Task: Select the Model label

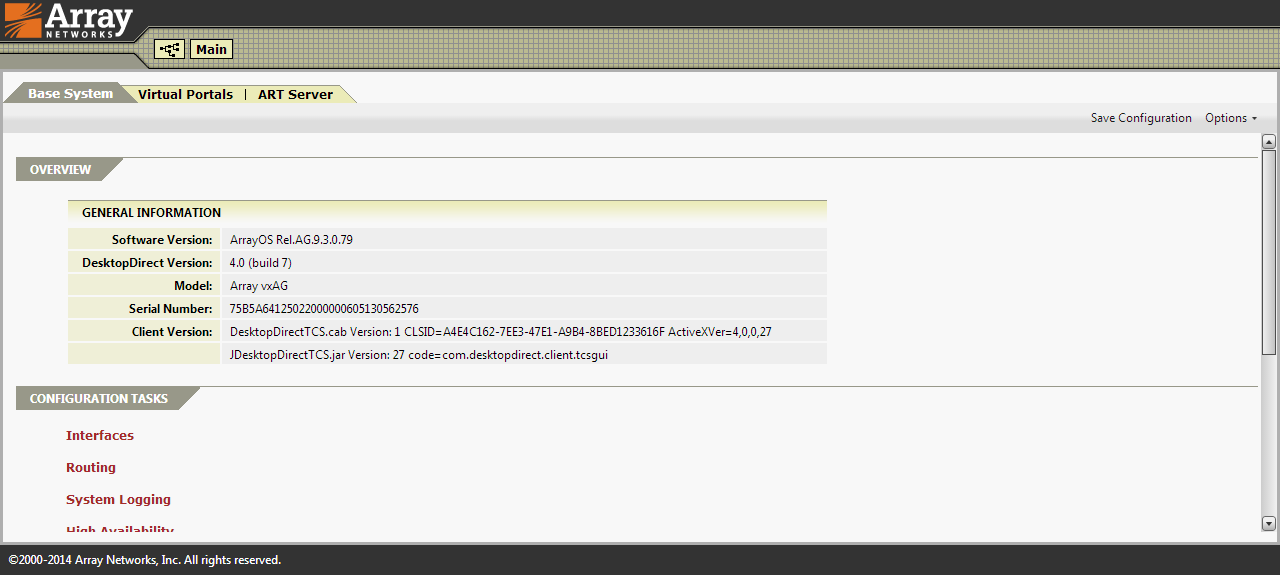Action: click(194, 286)
